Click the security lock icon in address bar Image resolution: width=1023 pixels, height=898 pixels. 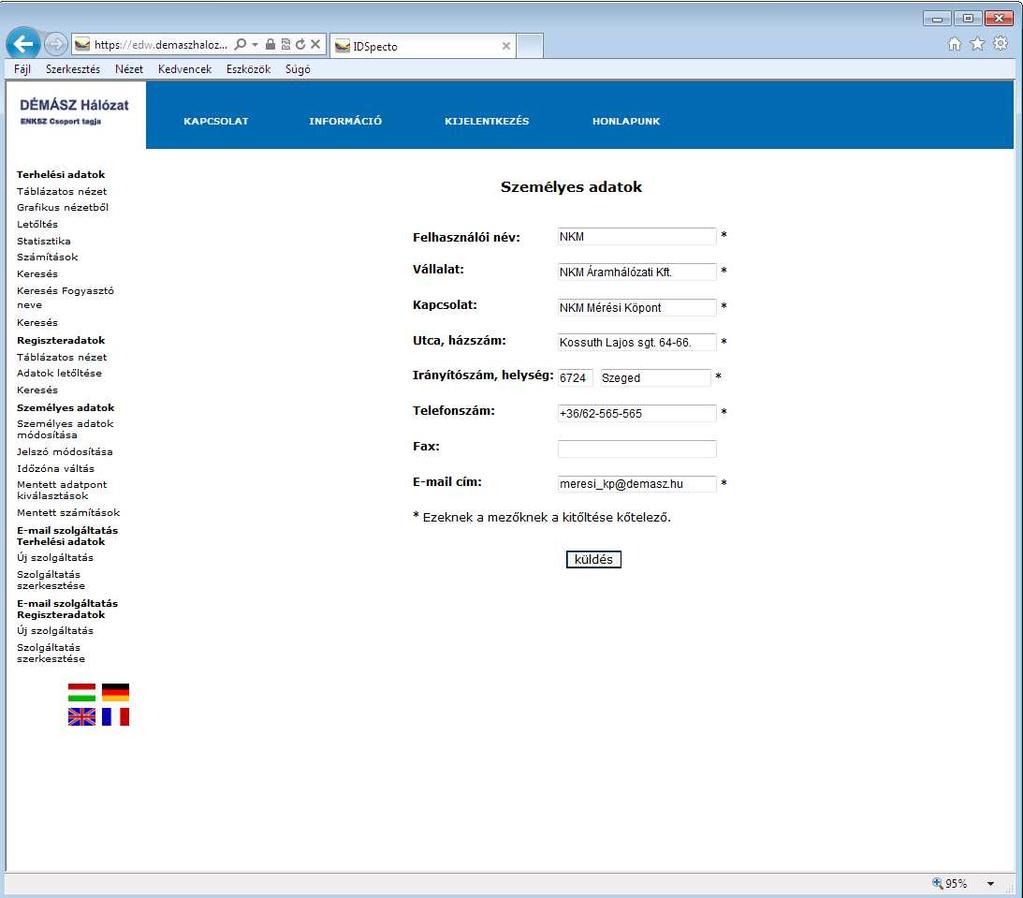[270, 44]
